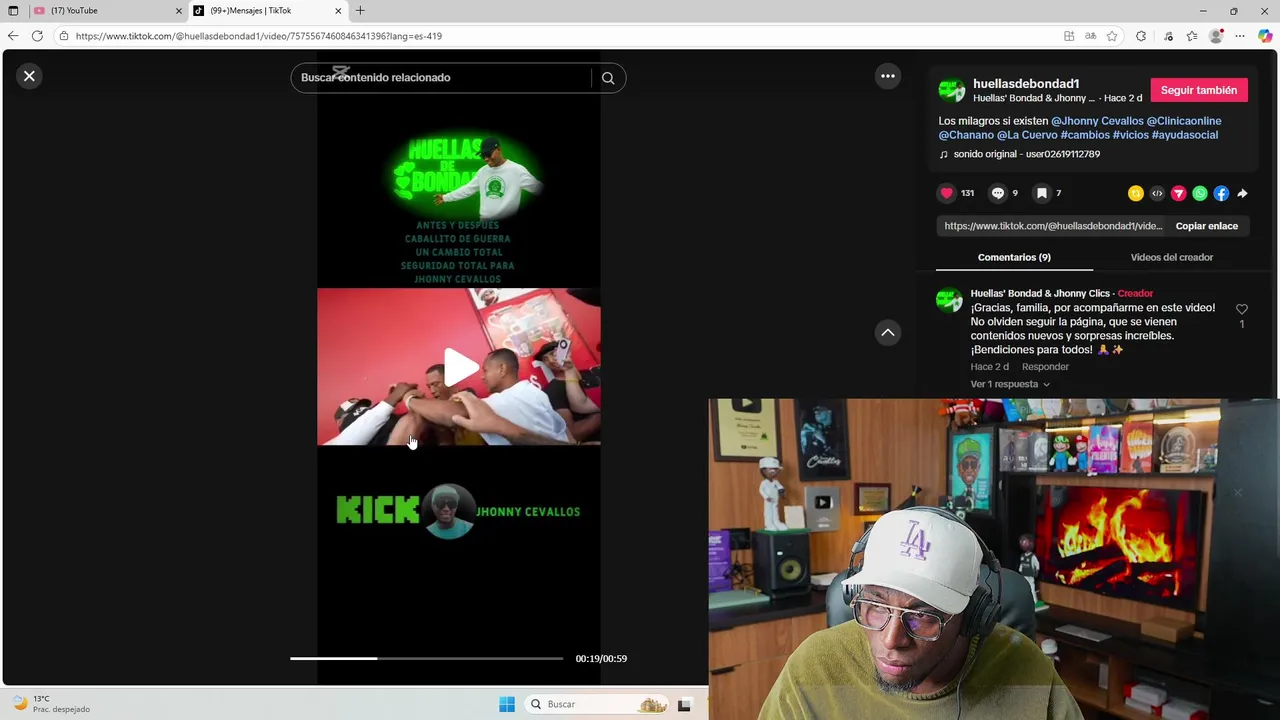Share the video to WhatsApp
This screenshot has height=720, width=1280.
coord(1200,193)
